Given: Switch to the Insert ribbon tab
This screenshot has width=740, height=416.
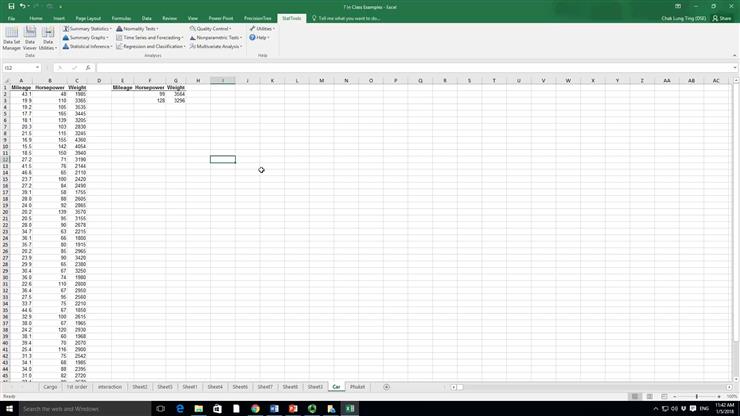Looking at the screenshot, I should pos(59,18).
